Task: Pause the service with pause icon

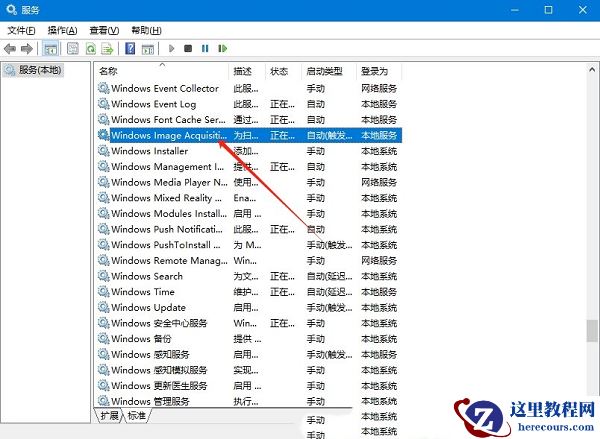Action: [205, 49]
